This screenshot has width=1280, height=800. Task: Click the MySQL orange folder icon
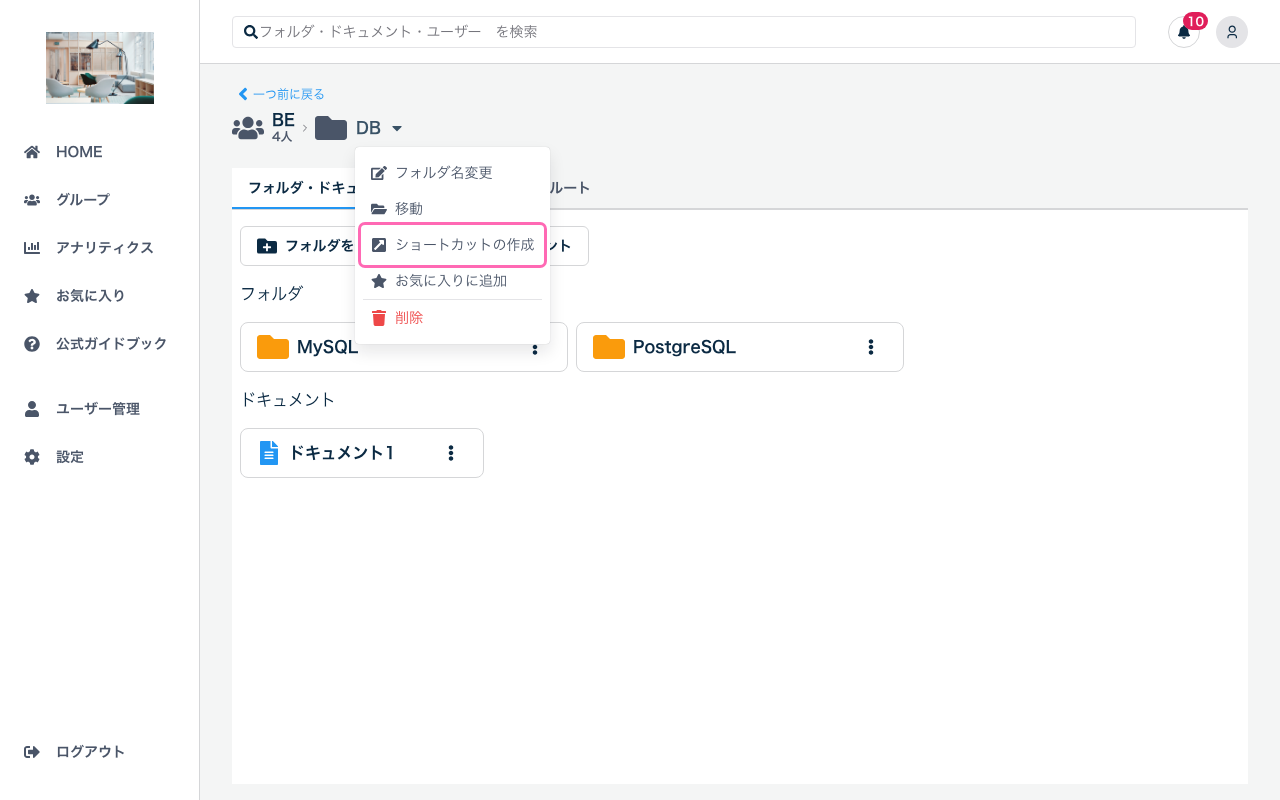coord(273,347)
